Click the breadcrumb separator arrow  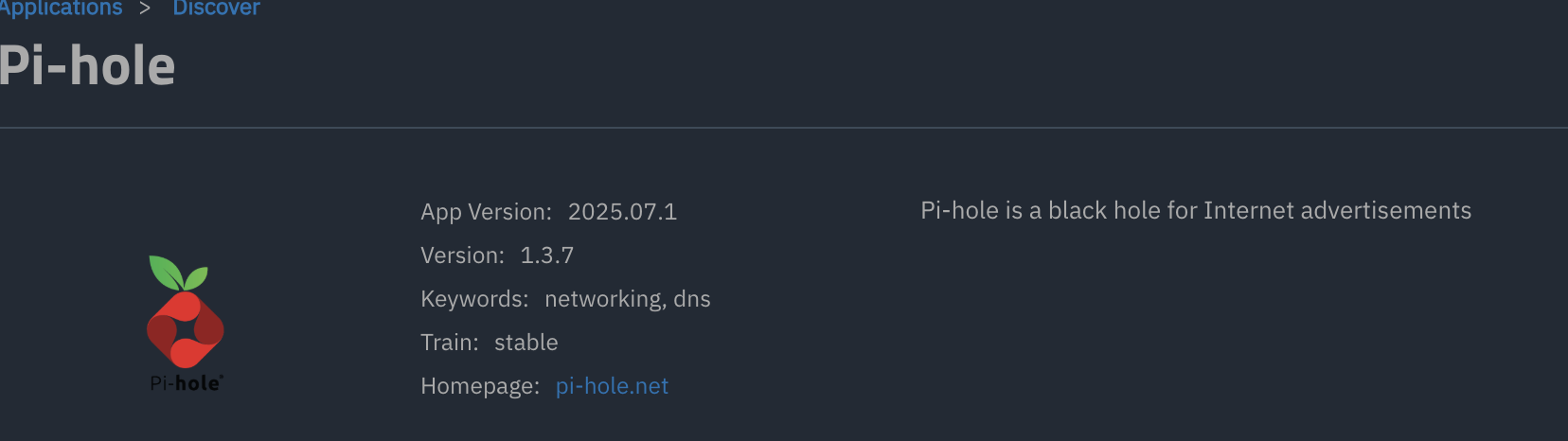[x=145, y=9]
